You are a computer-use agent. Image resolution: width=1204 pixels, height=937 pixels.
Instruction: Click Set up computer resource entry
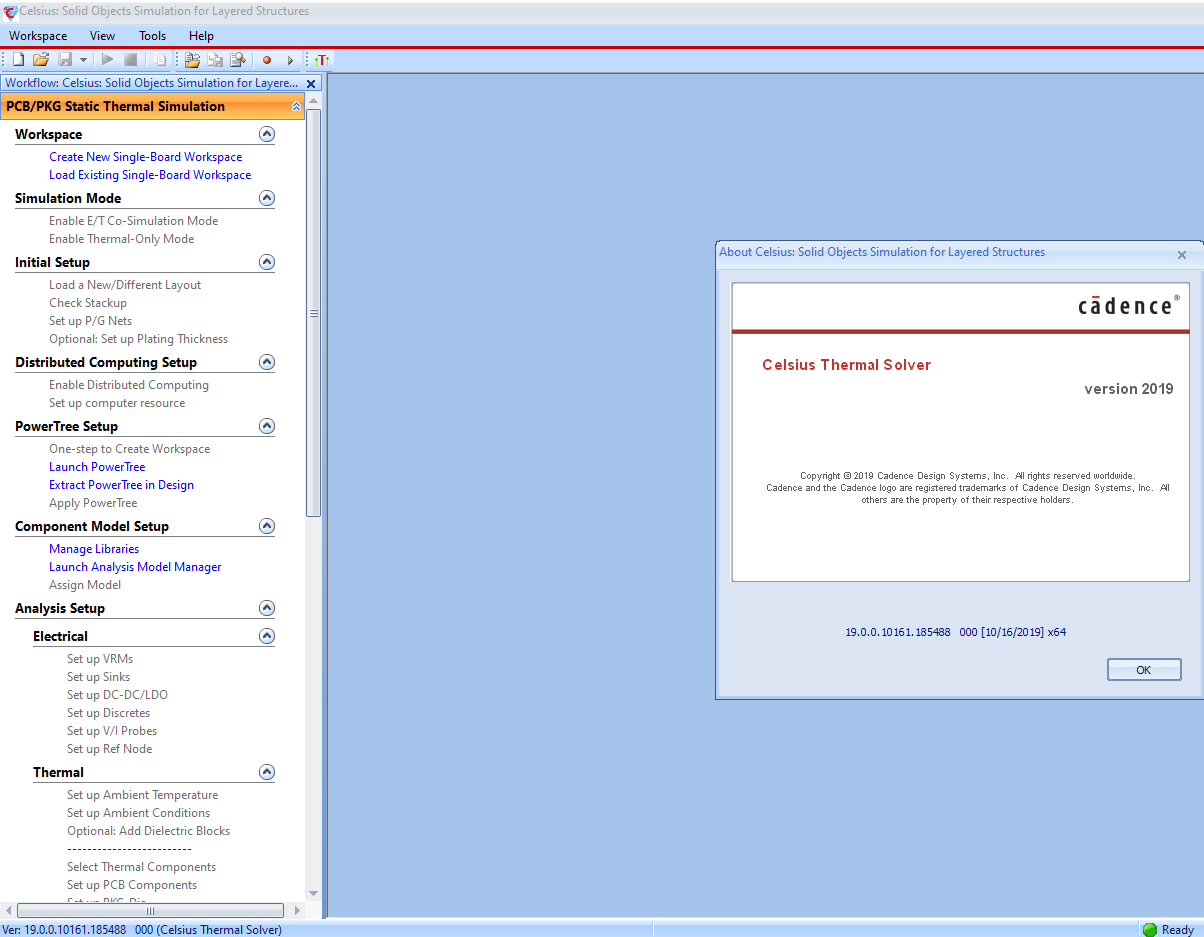tap(117, 403)
